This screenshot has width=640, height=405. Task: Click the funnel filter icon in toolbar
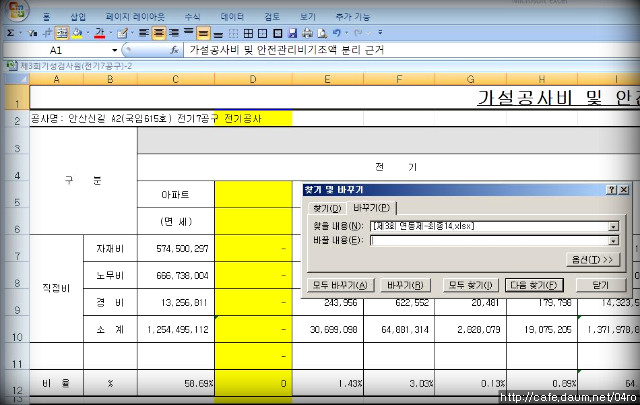[33, 33]
